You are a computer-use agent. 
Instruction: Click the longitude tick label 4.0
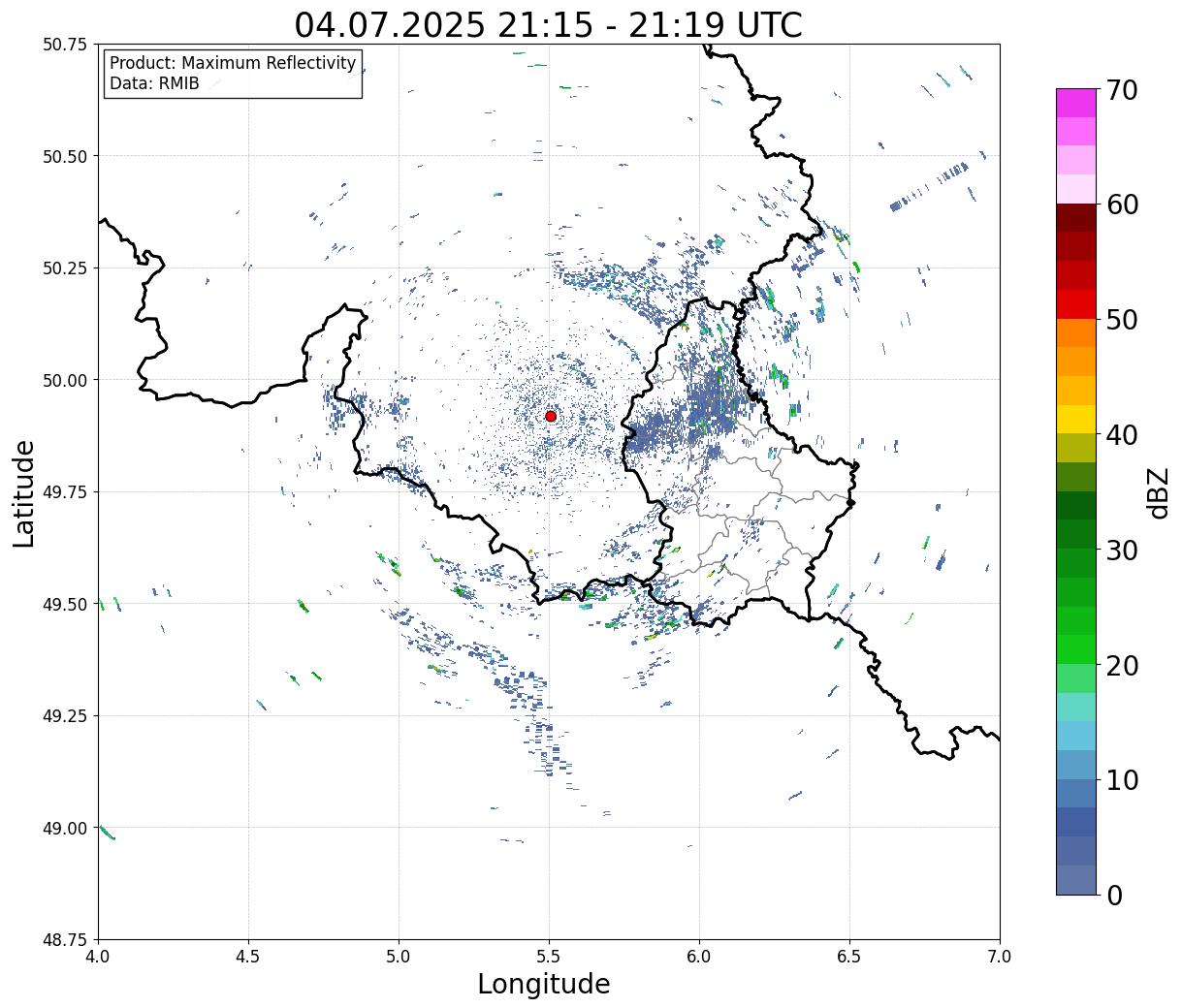pos(98,957)
